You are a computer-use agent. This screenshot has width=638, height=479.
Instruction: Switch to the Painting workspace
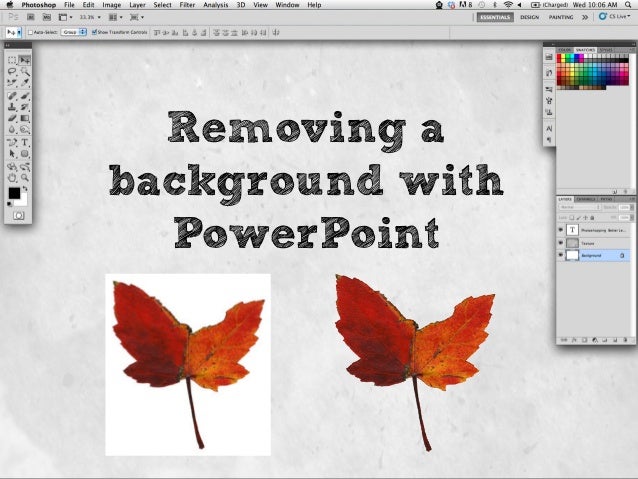561,17
